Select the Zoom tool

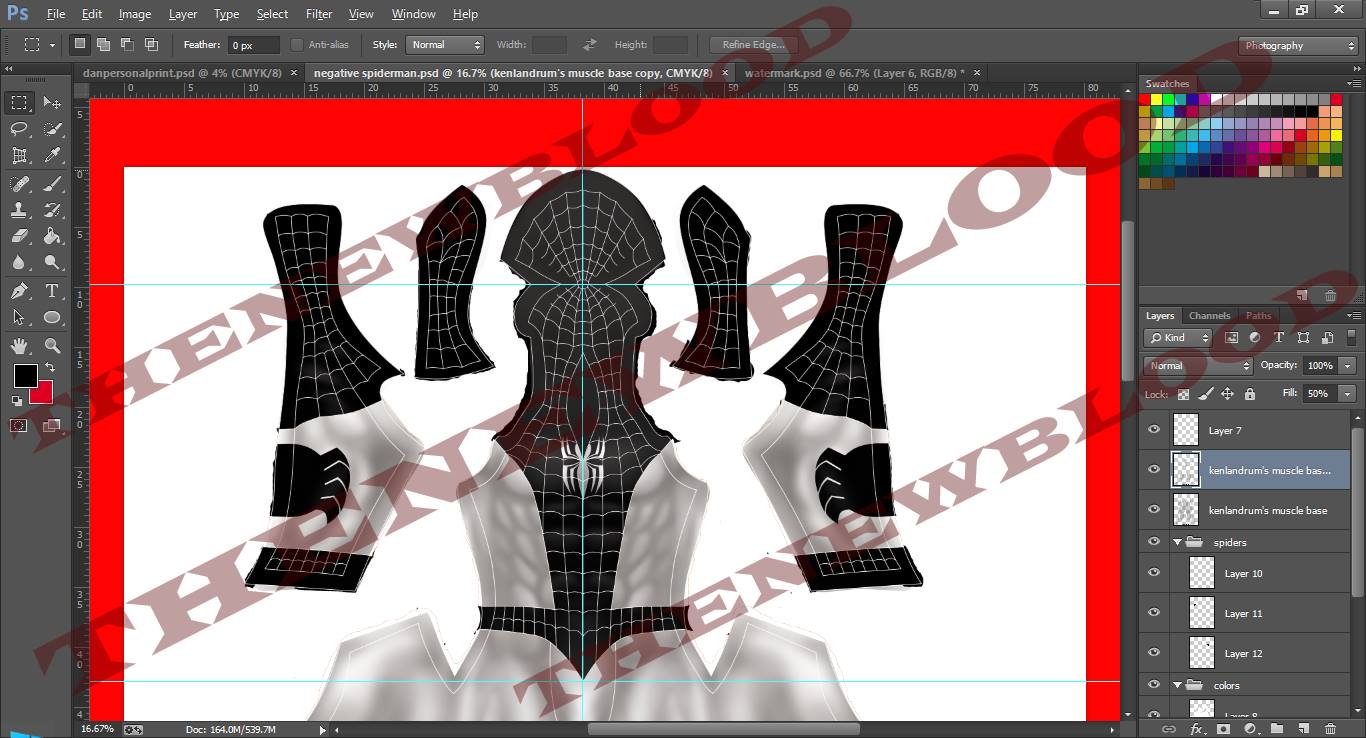click(x=52, y=346)
